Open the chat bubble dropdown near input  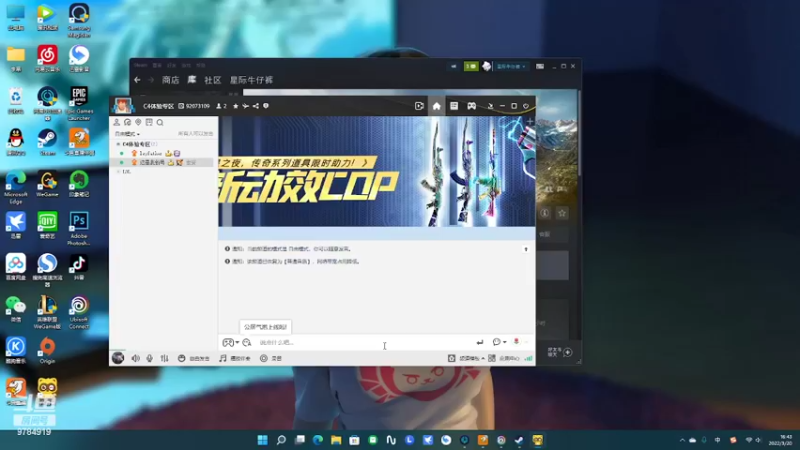point(499,342)
